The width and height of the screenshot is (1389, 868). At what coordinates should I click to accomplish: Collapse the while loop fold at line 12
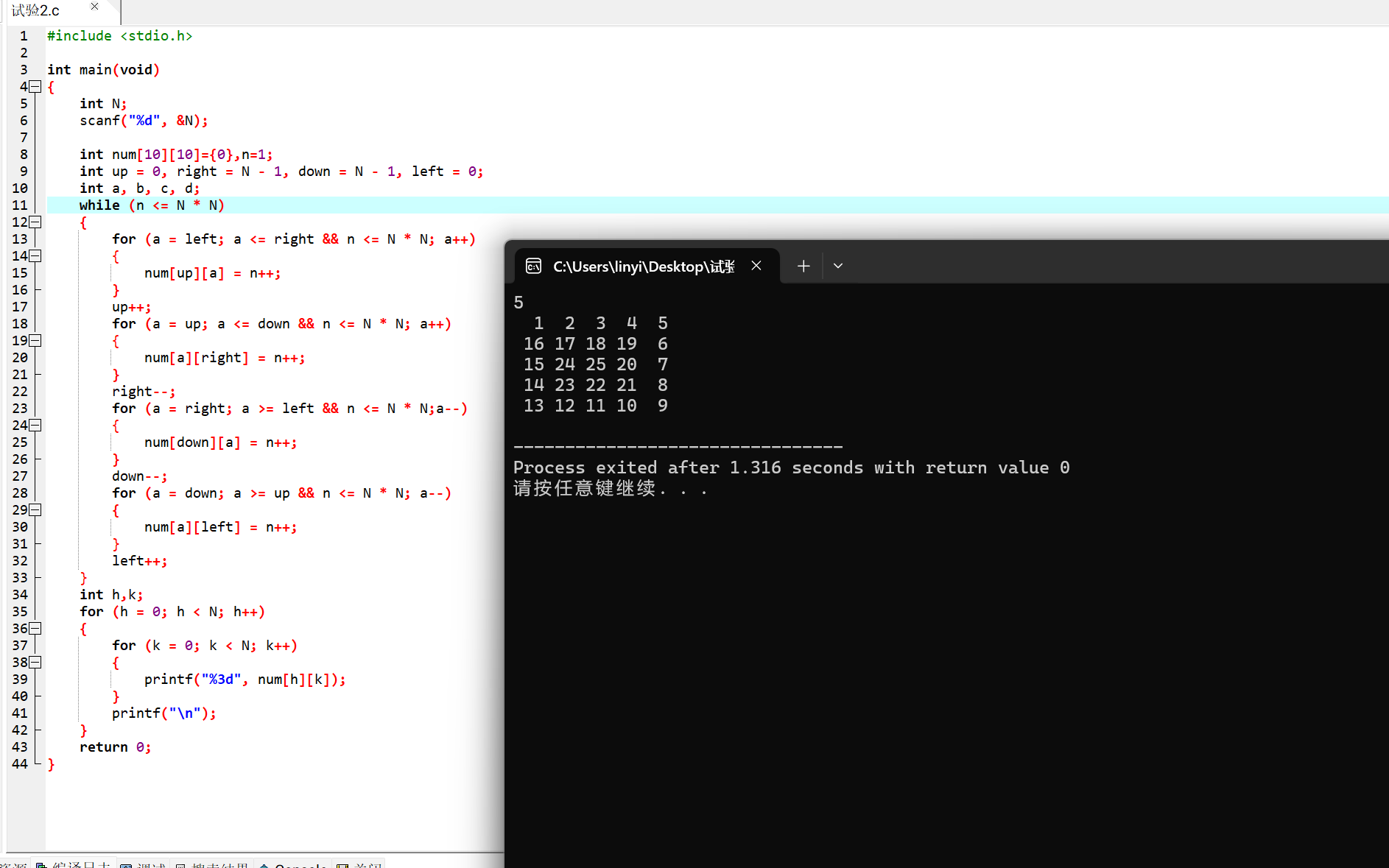[x=35, y=222]
